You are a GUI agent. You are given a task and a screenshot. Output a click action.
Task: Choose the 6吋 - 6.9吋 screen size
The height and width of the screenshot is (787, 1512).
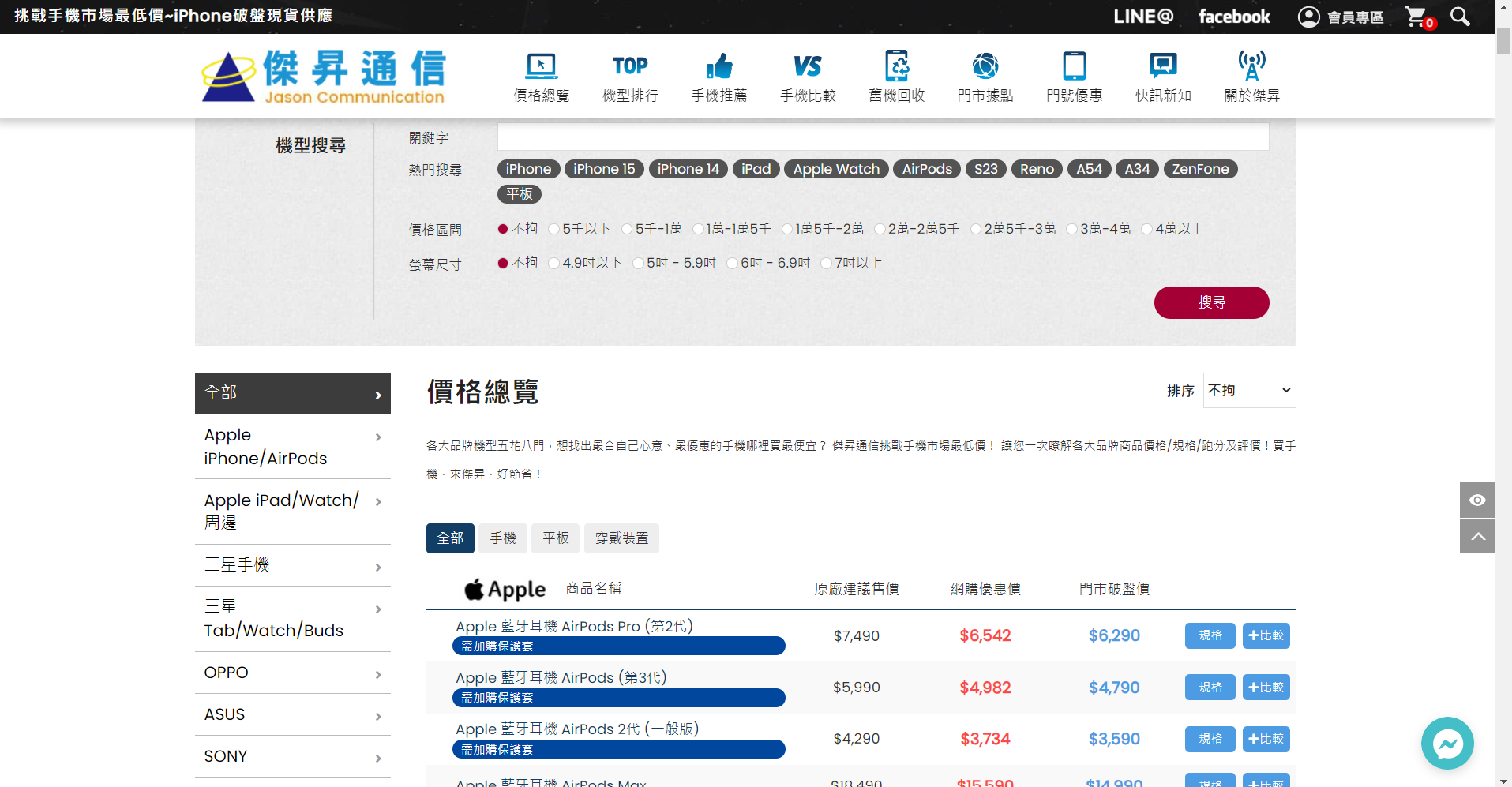[733, 263]
